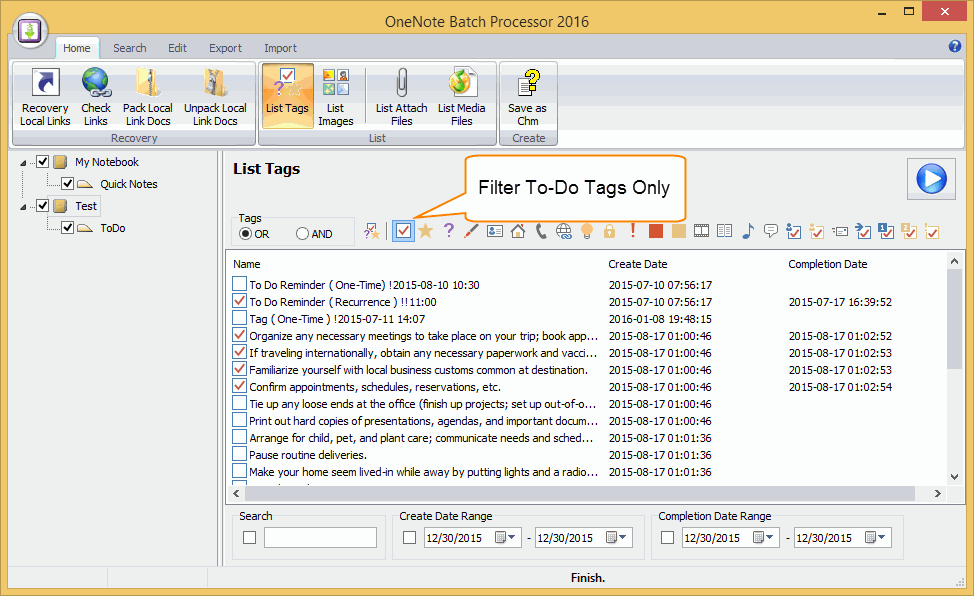
Task: Select Pack Local Link Docs
Action: point(148,96)
